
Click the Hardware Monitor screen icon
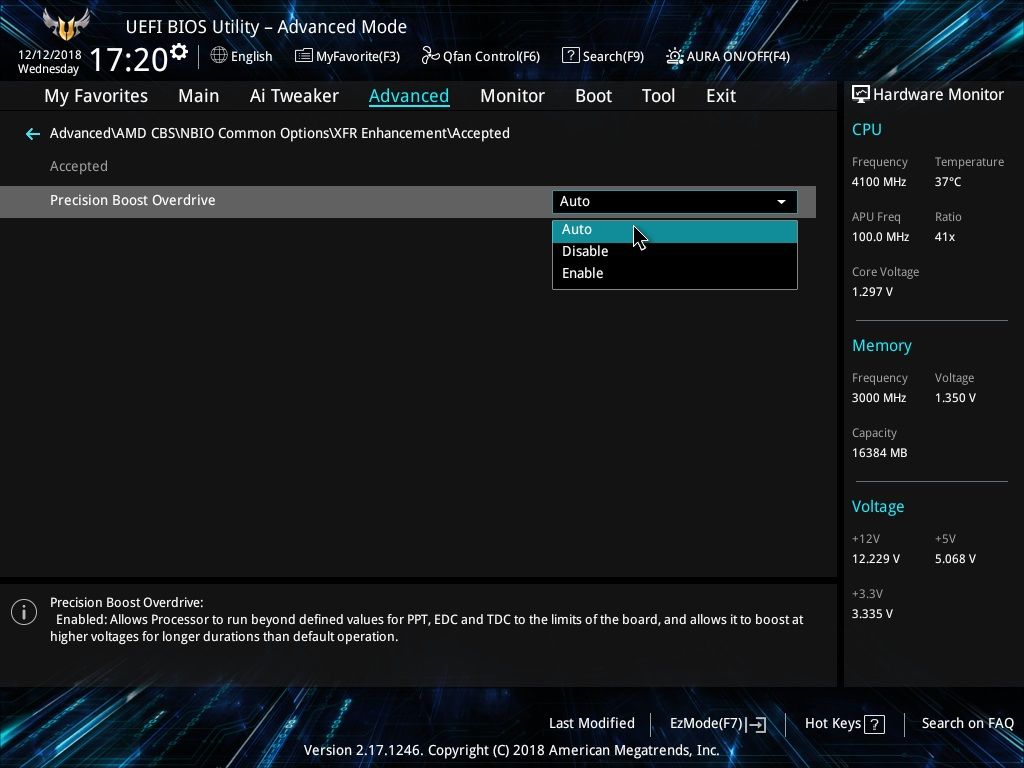point(861,95)
